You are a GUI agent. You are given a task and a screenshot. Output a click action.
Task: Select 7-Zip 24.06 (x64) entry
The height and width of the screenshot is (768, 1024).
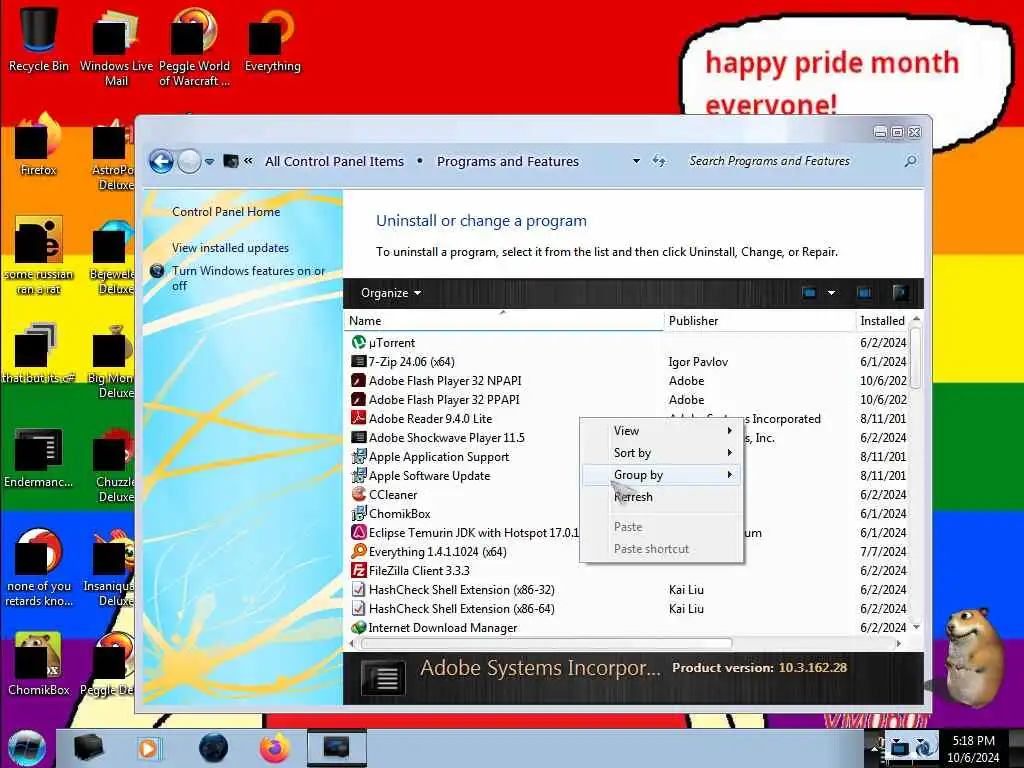[x=411, y=361]
